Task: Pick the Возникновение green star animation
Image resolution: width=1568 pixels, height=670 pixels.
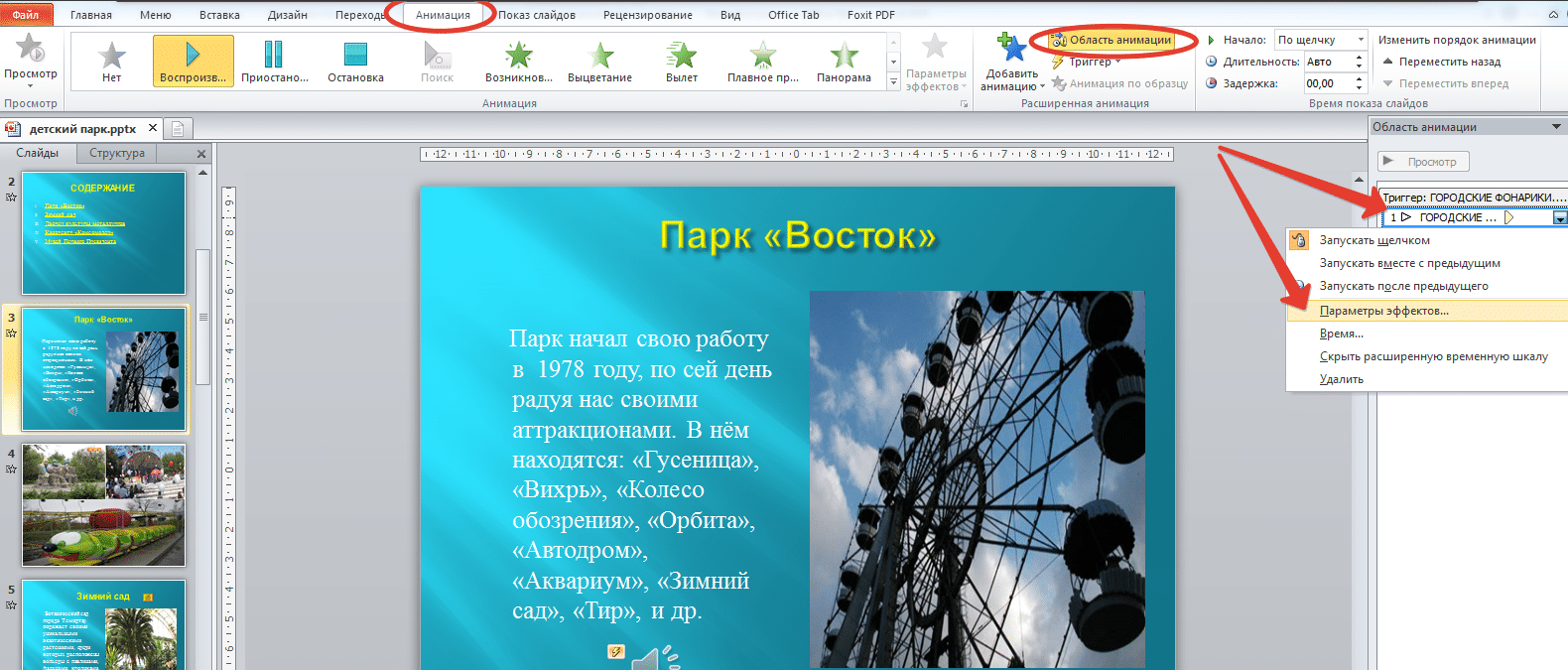Action: click(x=519, y=61)
